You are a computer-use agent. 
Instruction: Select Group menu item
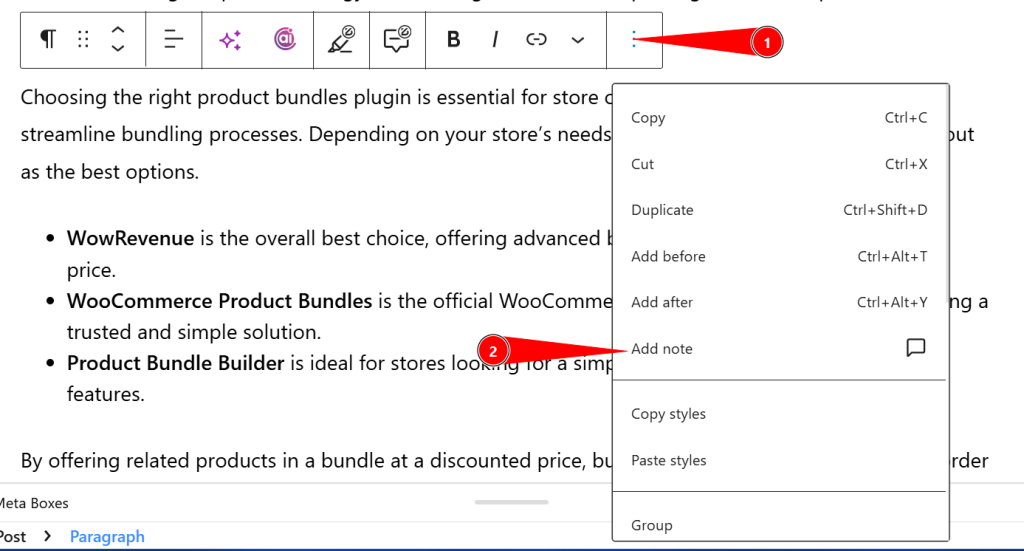tap(779, 525)
